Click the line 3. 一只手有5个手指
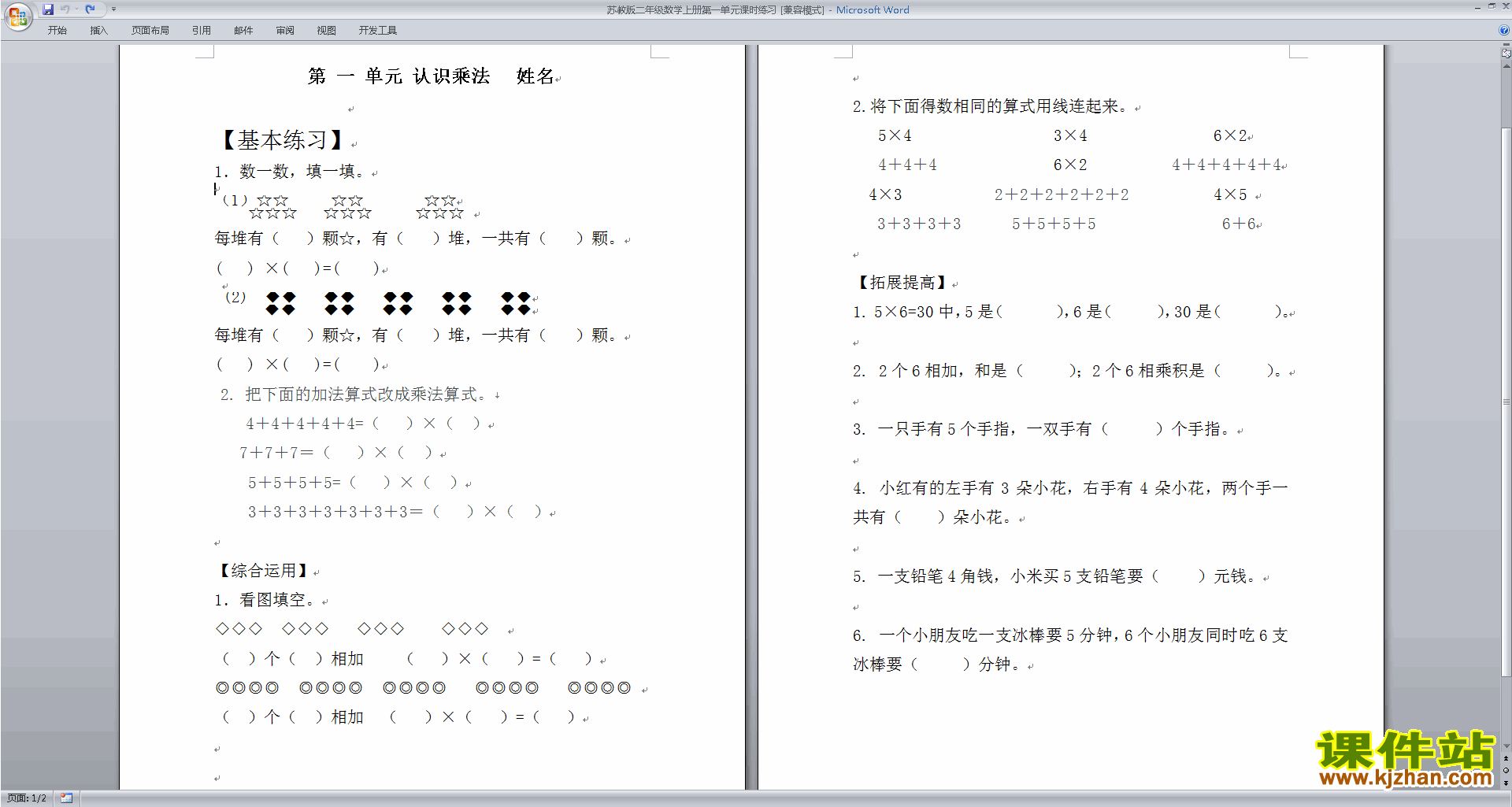This screenshot has height=807, width=1512. pyautogui.click(x=1043, y=429)
